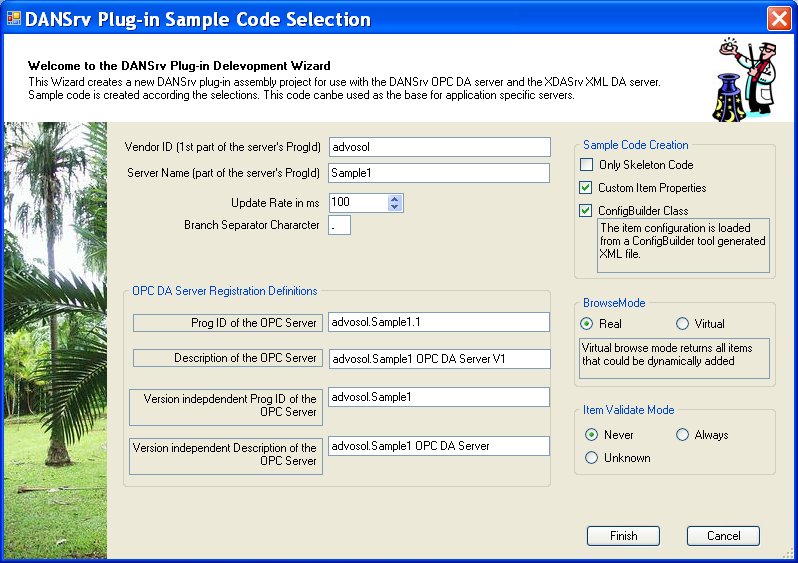
Task: Click the BrowseMode group title
Action: click(x=614, y=302)
